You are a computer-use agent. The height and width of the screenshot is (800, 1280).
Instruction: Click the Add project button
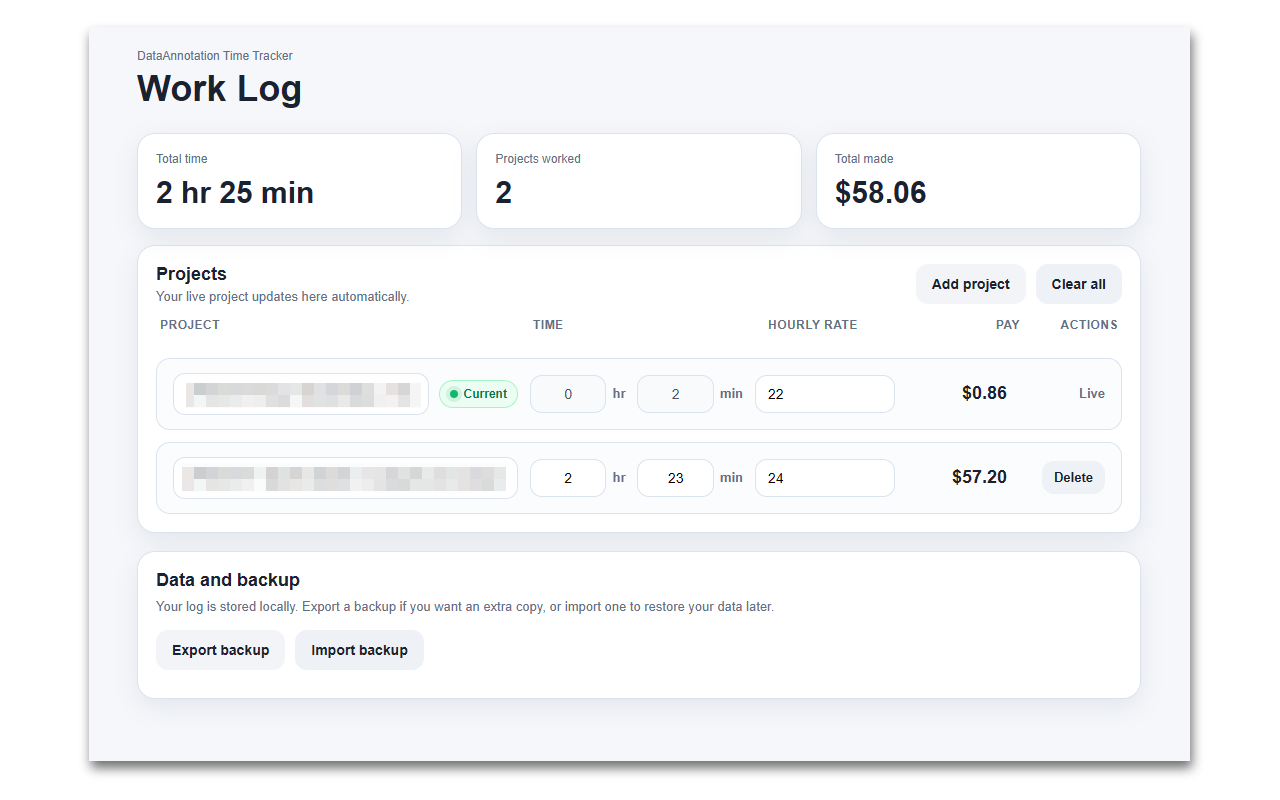pyautogui.click(x=970, y=283)
